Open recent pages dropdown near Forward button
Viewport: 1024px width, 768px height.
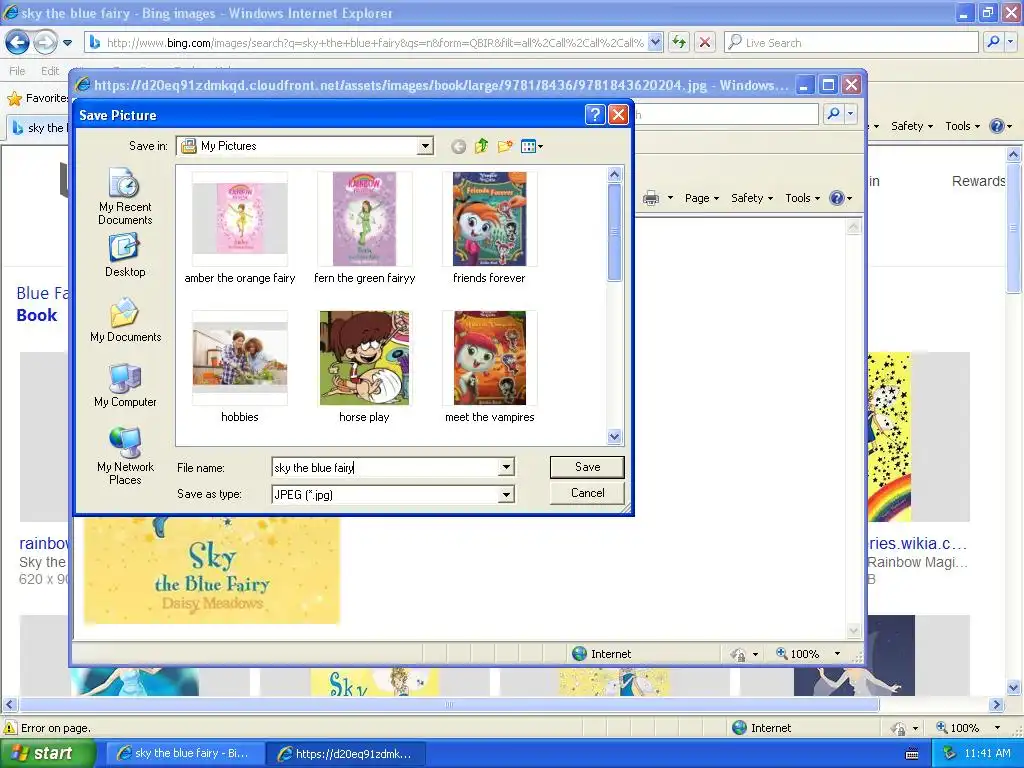point(67,43)
